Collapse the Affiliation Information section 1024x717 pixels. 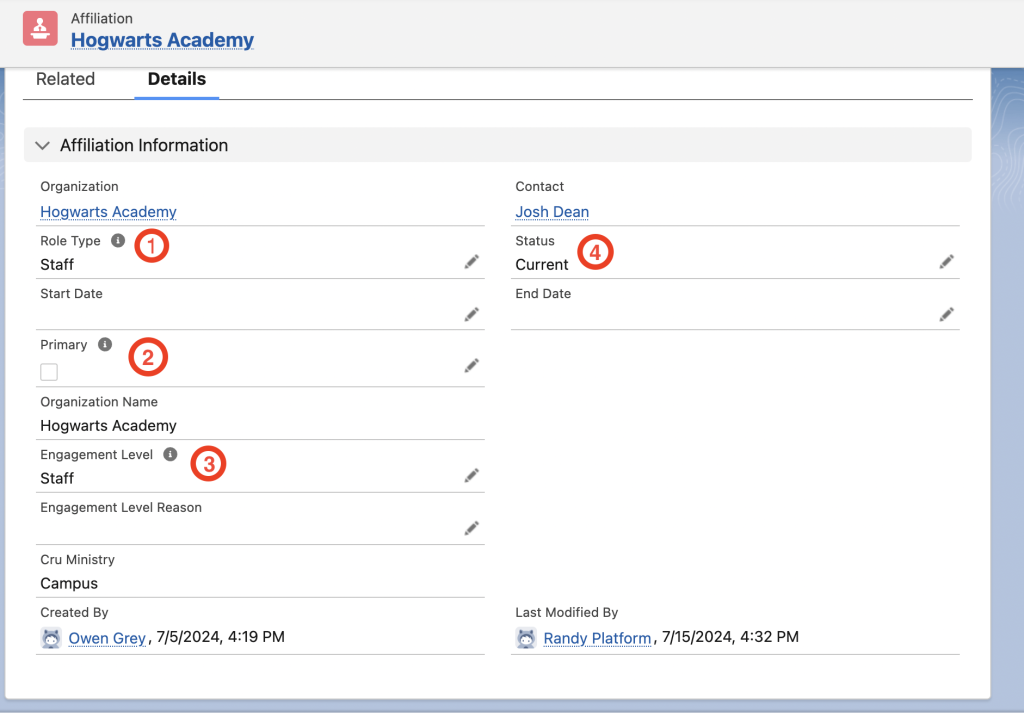click(x=42, y=145)
